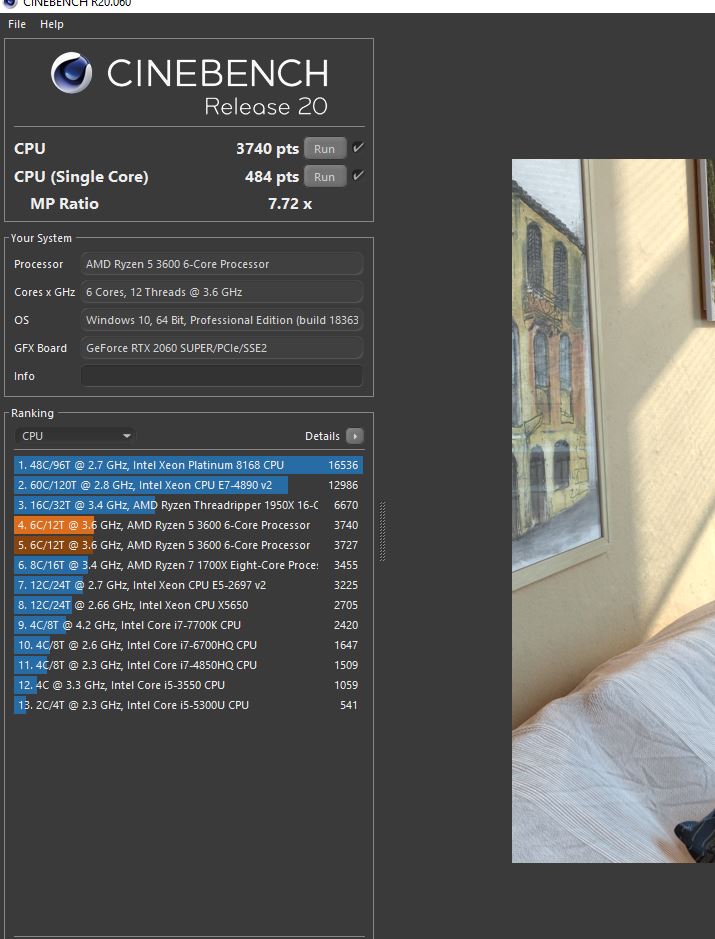Select Ryzen 5 3600 row scoring 3727
Screen dimensions: 715x939
point(188,545)
